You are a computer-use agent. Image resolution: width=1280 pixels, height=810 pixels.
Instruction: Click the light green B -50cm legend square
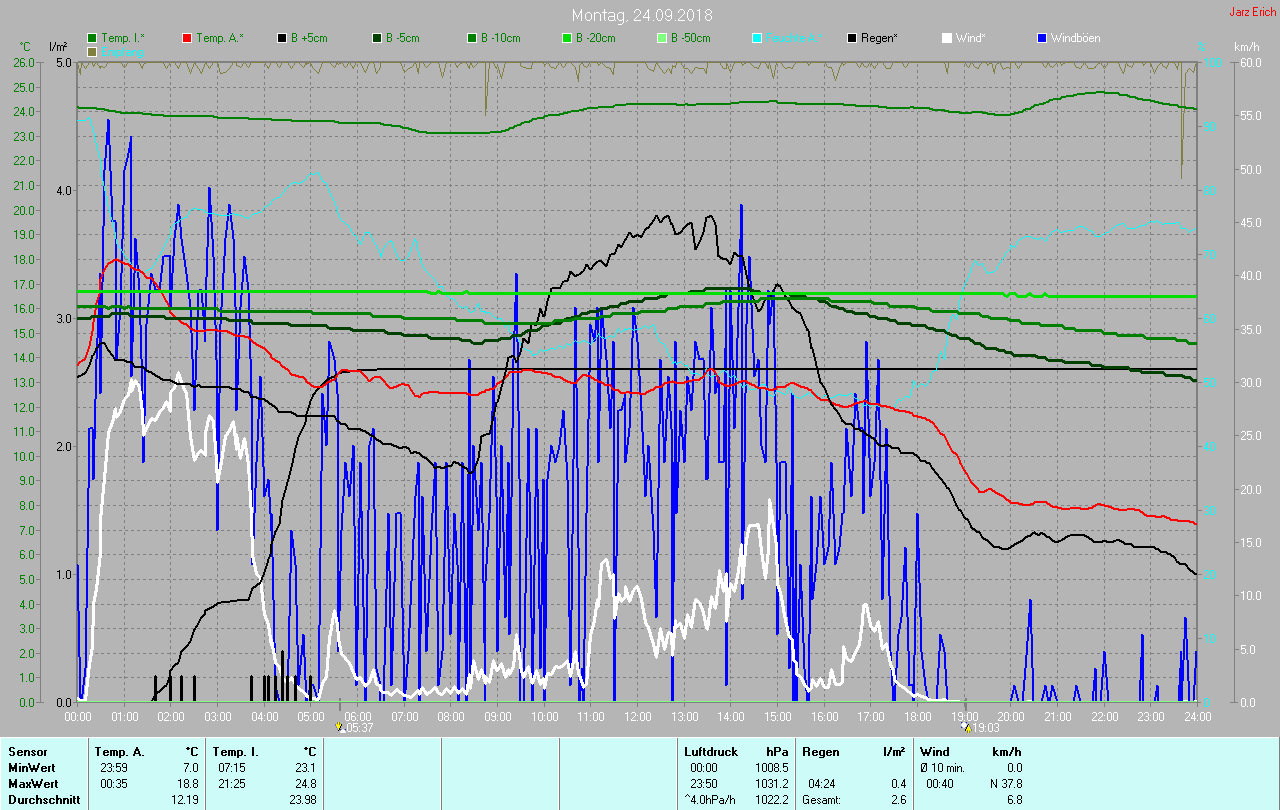(661, 38)
